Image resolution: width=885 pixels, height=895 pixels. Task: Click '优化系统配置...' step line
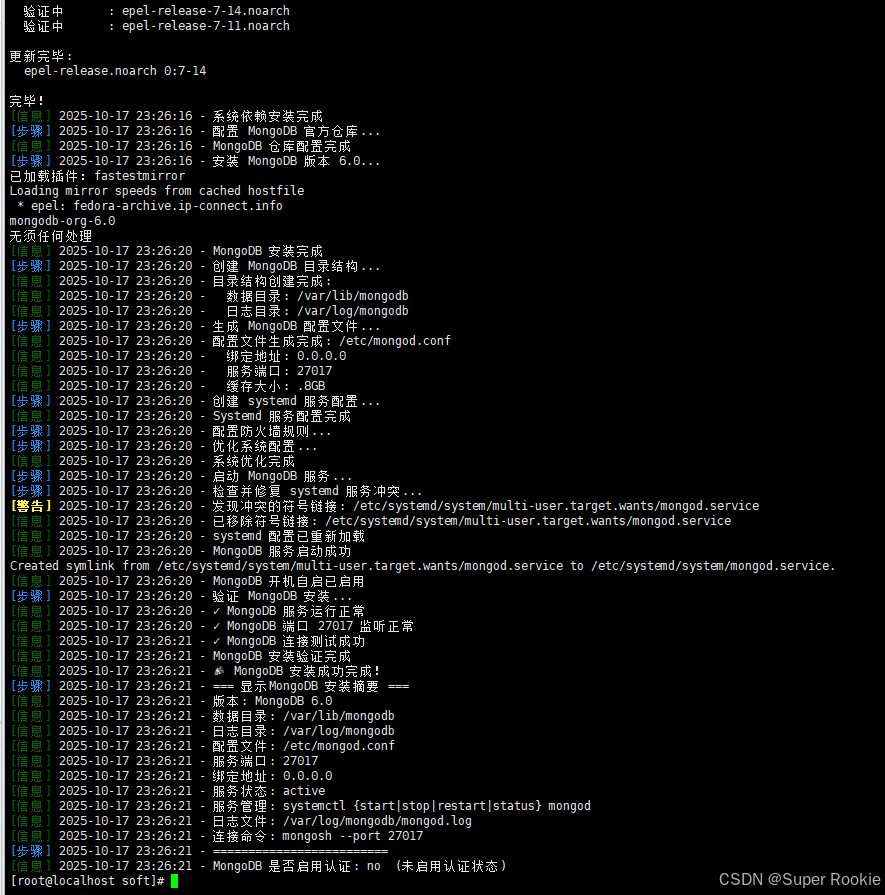(264, 446)
